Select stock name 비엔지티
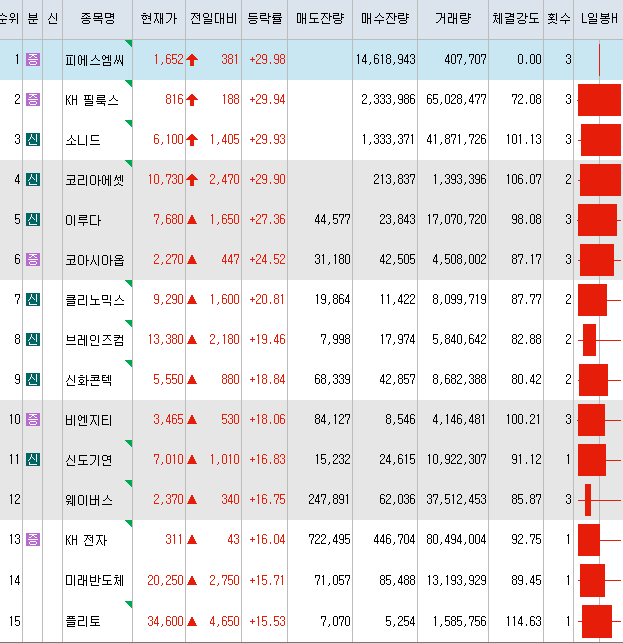This screenshot has width=623, height=643. click(89, 420)
